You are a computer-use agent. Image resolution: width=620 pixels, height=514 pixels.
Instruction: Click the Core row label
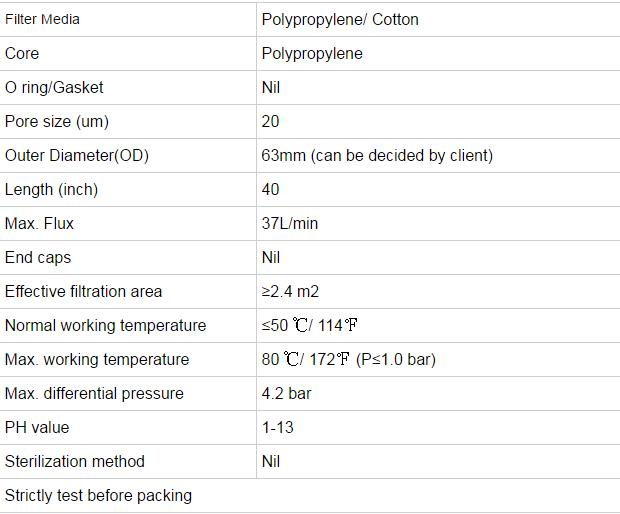pyautogui.click(x=22, y=53)
